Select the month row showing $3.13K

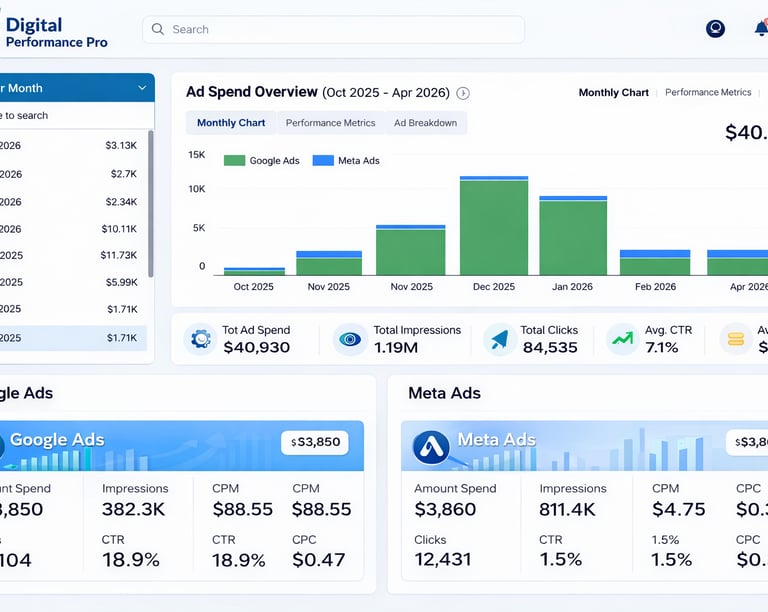(73, 145)
